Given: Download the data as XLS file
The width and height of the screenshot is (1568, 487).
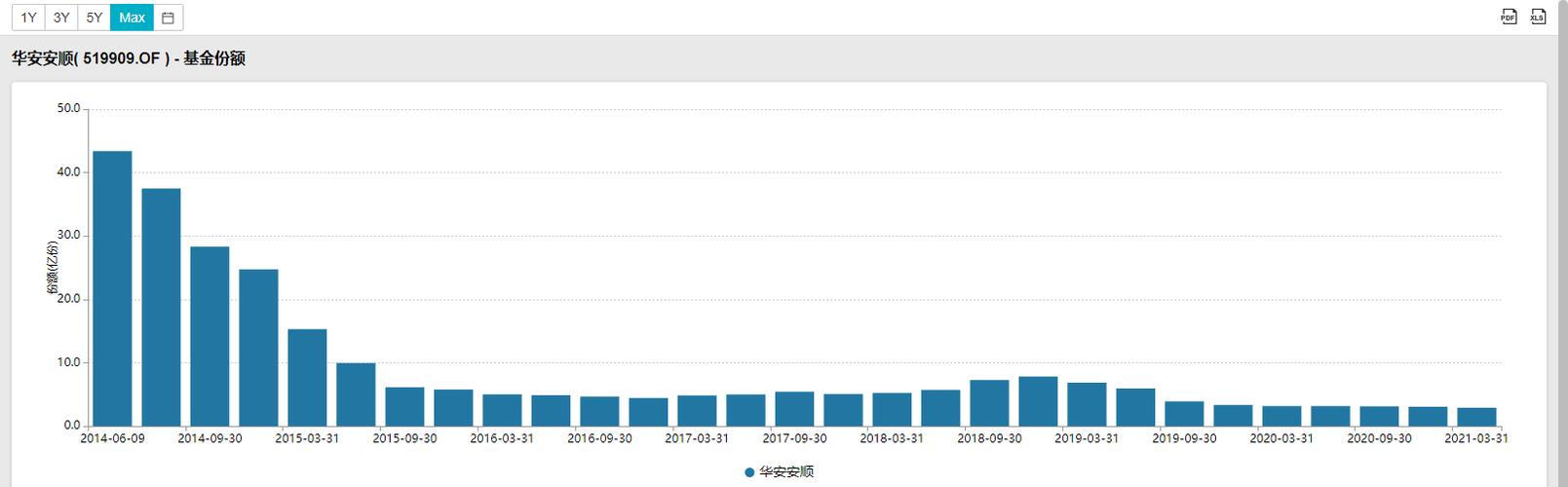Looking at the screenshot, I should (1538, 17).
